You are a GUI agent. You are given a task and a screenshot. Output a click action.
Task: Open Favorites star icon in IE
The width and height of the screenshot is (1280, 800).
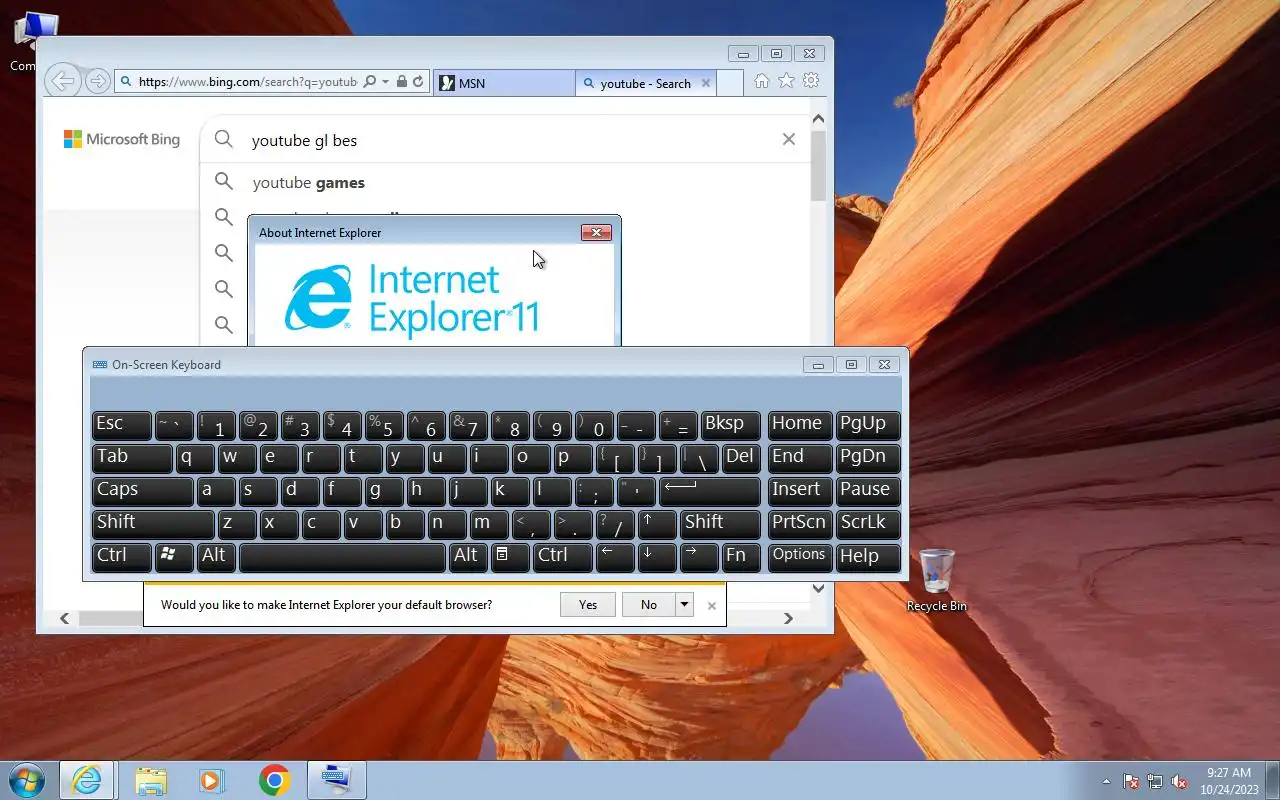pyautogui.click(x=786, y=81)
